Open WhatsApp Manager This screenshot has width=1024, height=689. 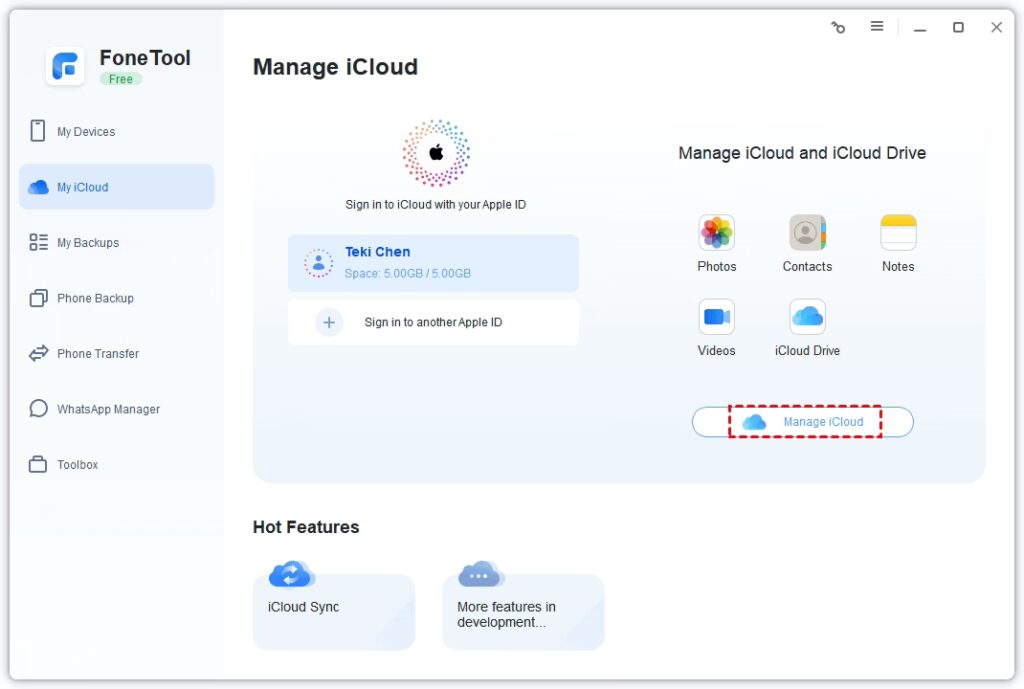click(x=108, y=409)
